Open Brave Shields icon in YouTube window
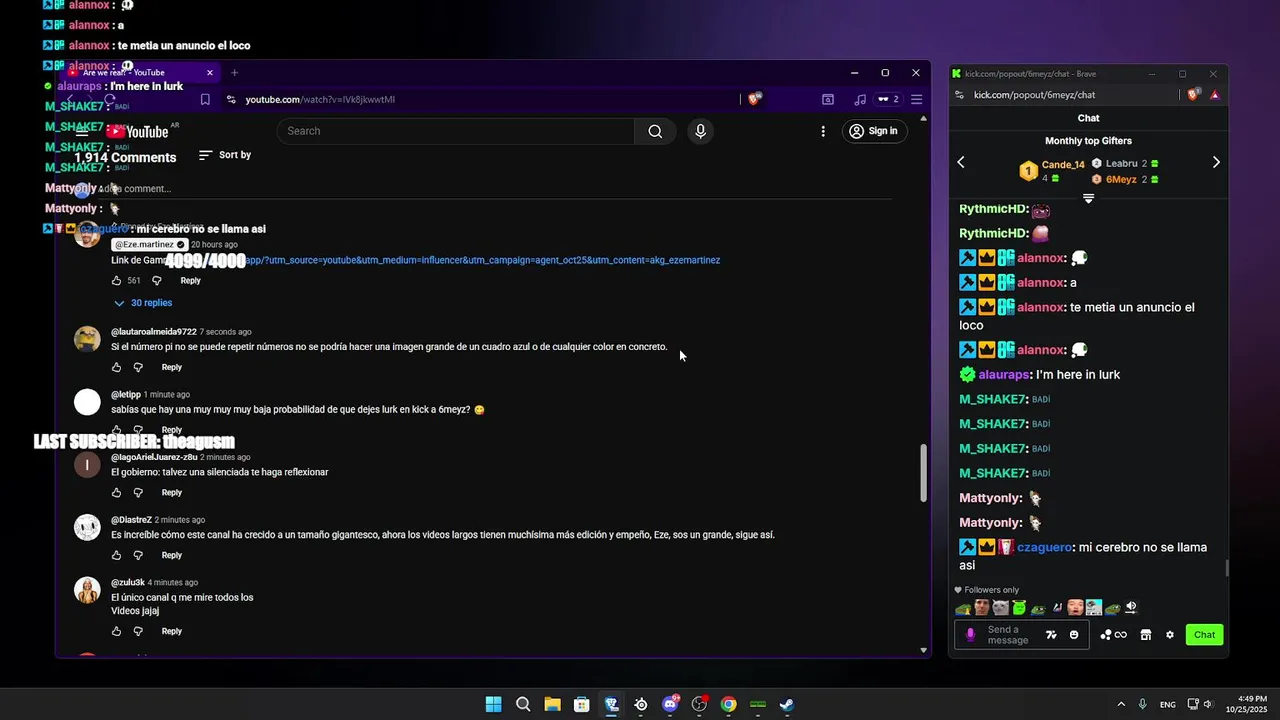The height and width of the screenshot is (720, 1280). click(x=755, y=99)
